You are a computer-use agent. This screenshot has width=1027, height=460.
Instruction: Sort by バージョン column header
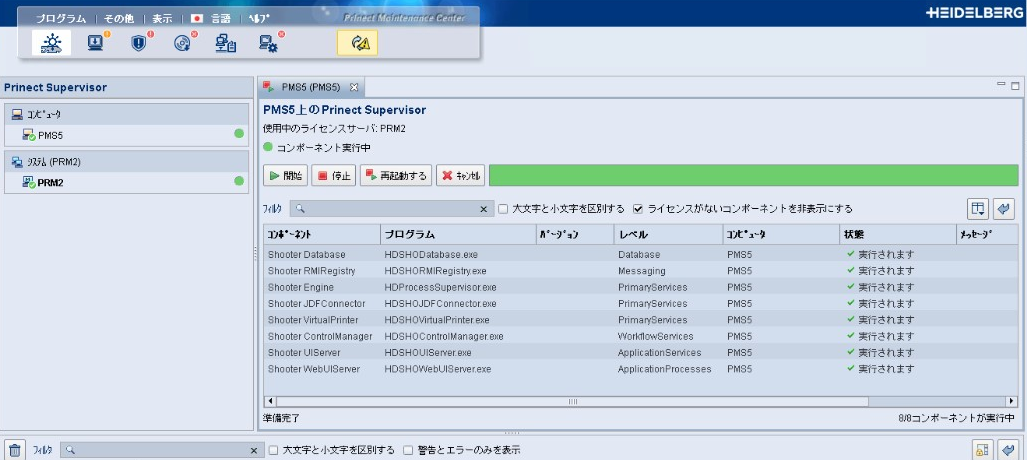574,234
